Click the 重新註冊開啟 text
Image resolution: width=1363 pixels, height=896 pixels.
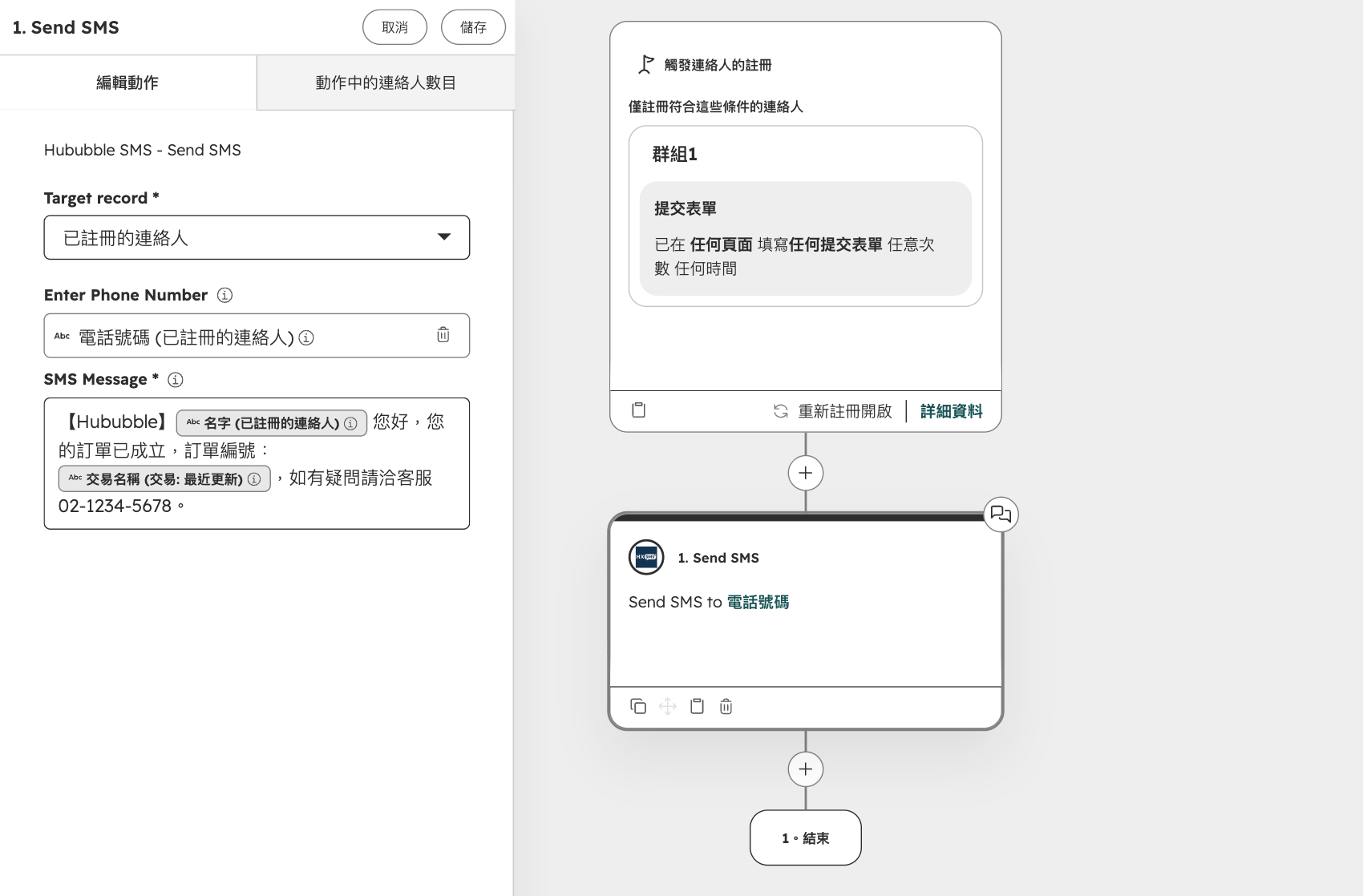pos(845,411)
